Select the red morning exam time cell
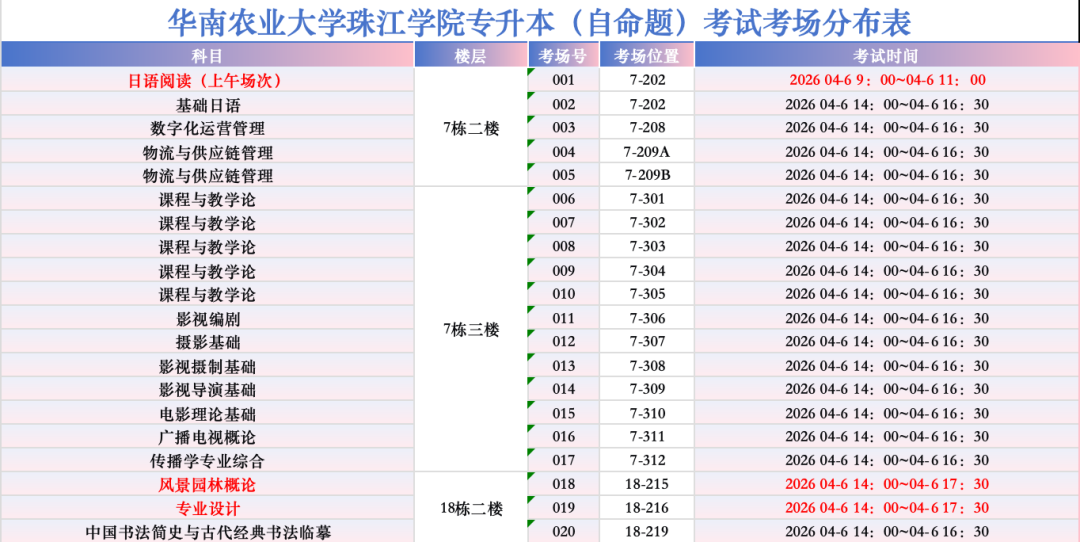This screenshot has height=542, width=1080. point(885,80)
